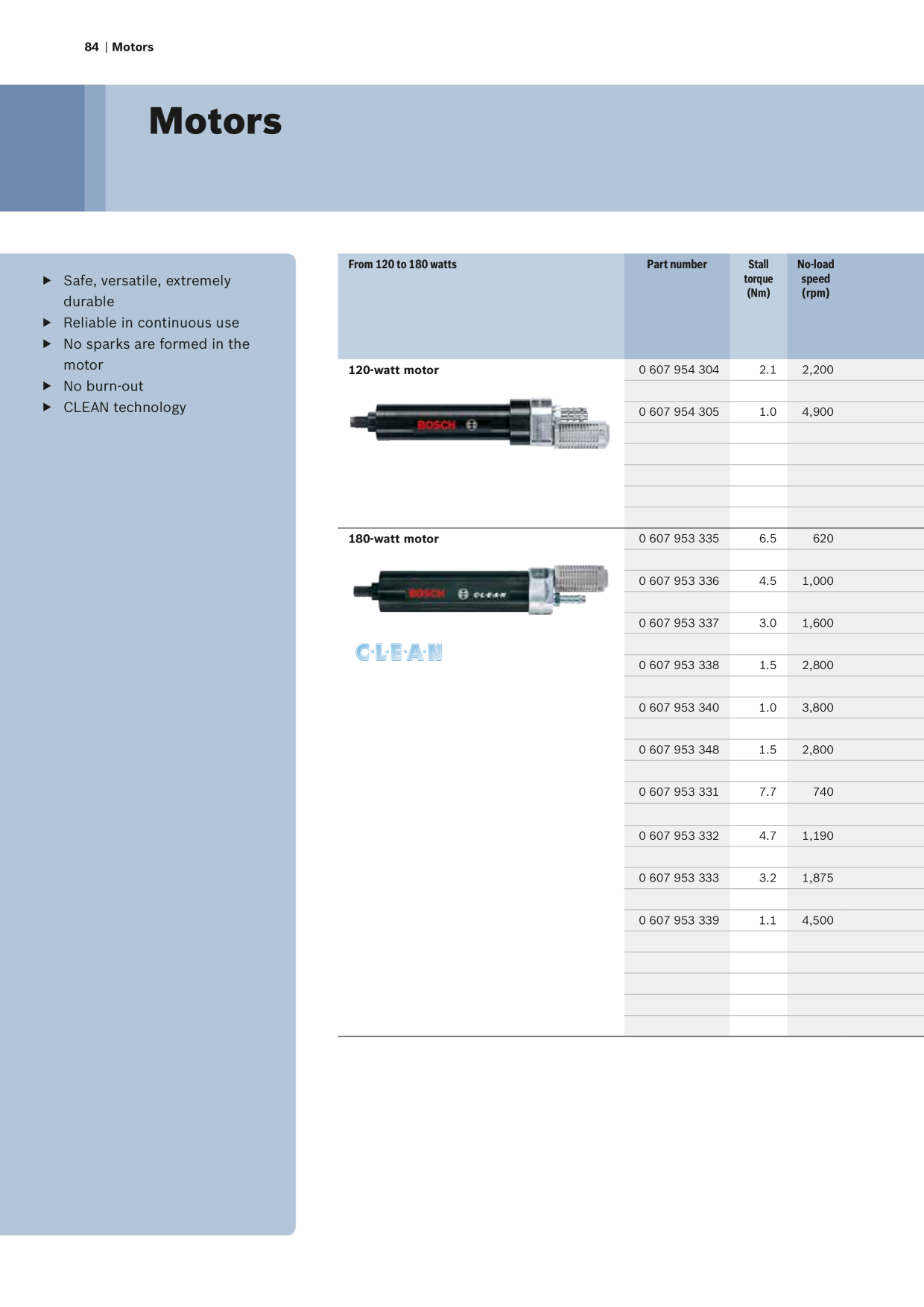This screenshot has height=1307, width=924.
Task: Click the 180-watt motor product image
Action: tap(481, 589)
